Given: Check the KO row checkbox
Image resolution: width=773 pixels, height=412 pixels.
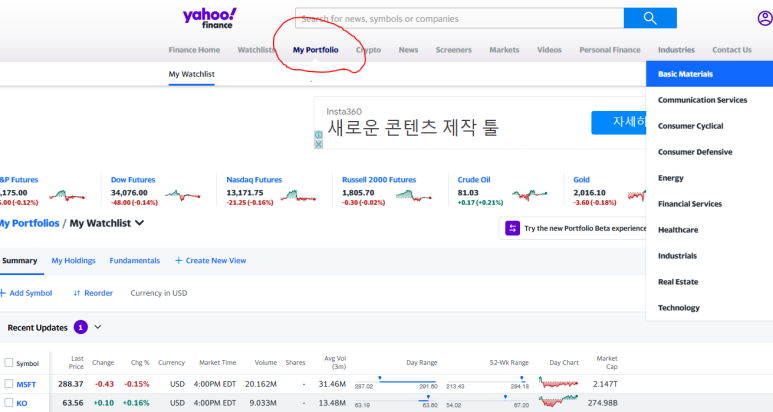Looking at the screenshot, I should [8, 402].
